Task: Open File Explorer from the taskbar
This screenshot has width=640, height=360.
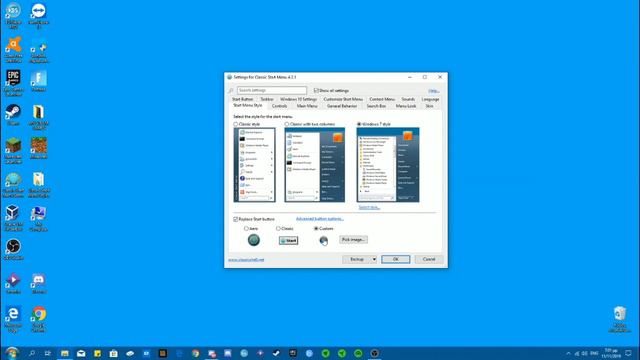Action: 64,353
